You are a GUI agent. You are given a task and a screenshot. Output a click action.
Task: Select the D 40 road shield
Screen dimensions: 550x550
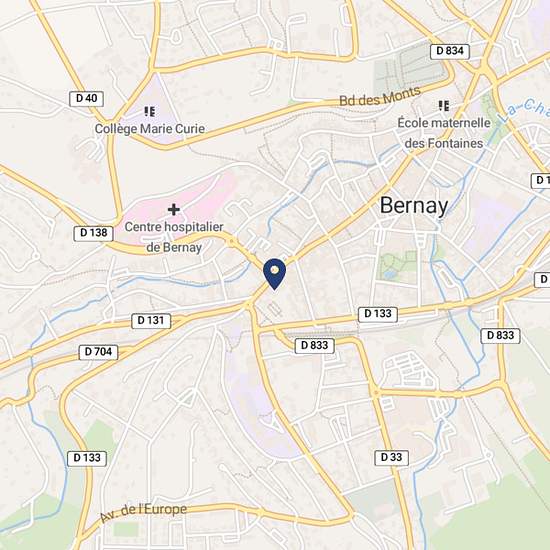[87, 99]
